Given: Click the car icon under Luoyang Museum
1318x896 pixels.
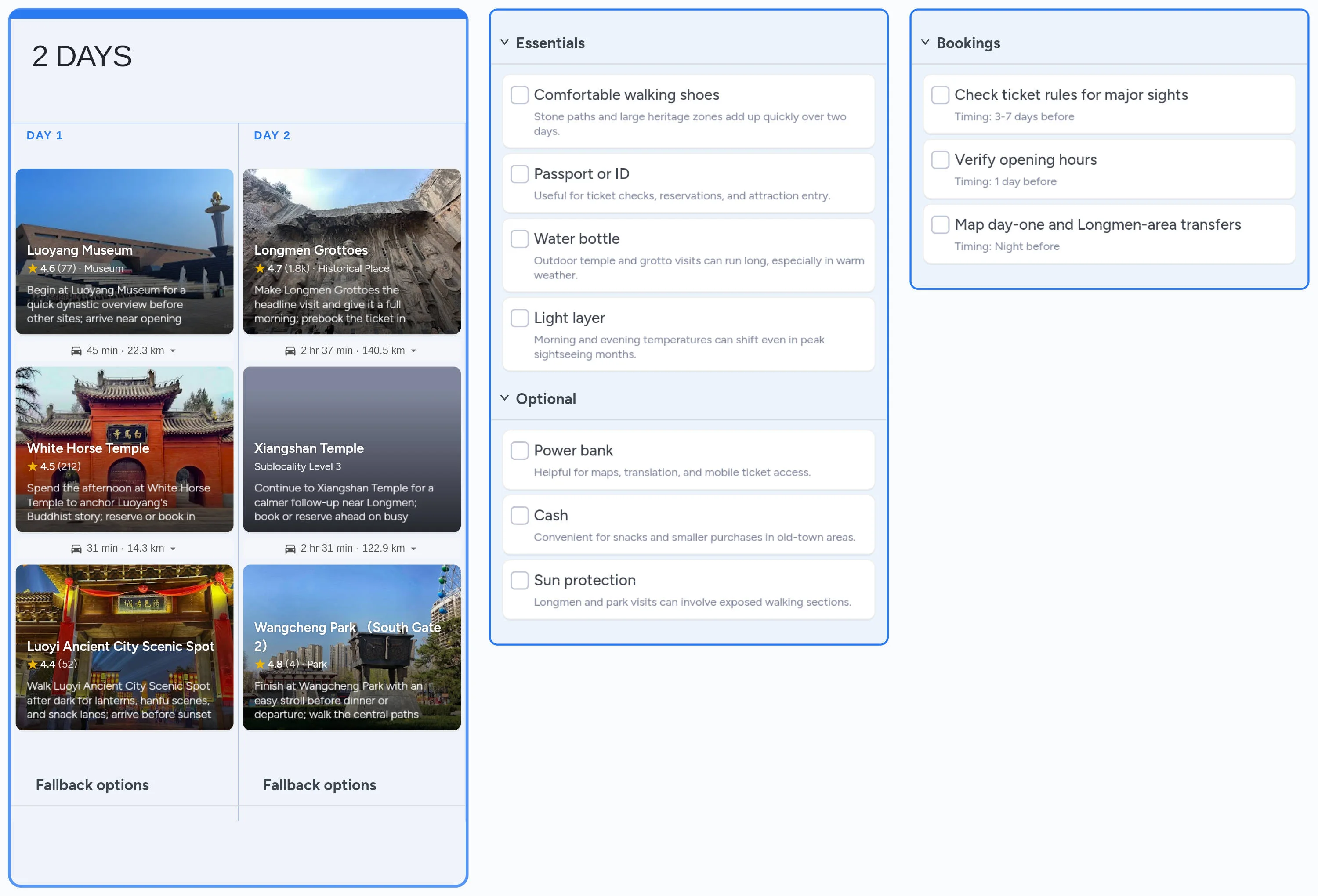Looking at the screenshot, I should pyautogui.click(x=76, y=350).
